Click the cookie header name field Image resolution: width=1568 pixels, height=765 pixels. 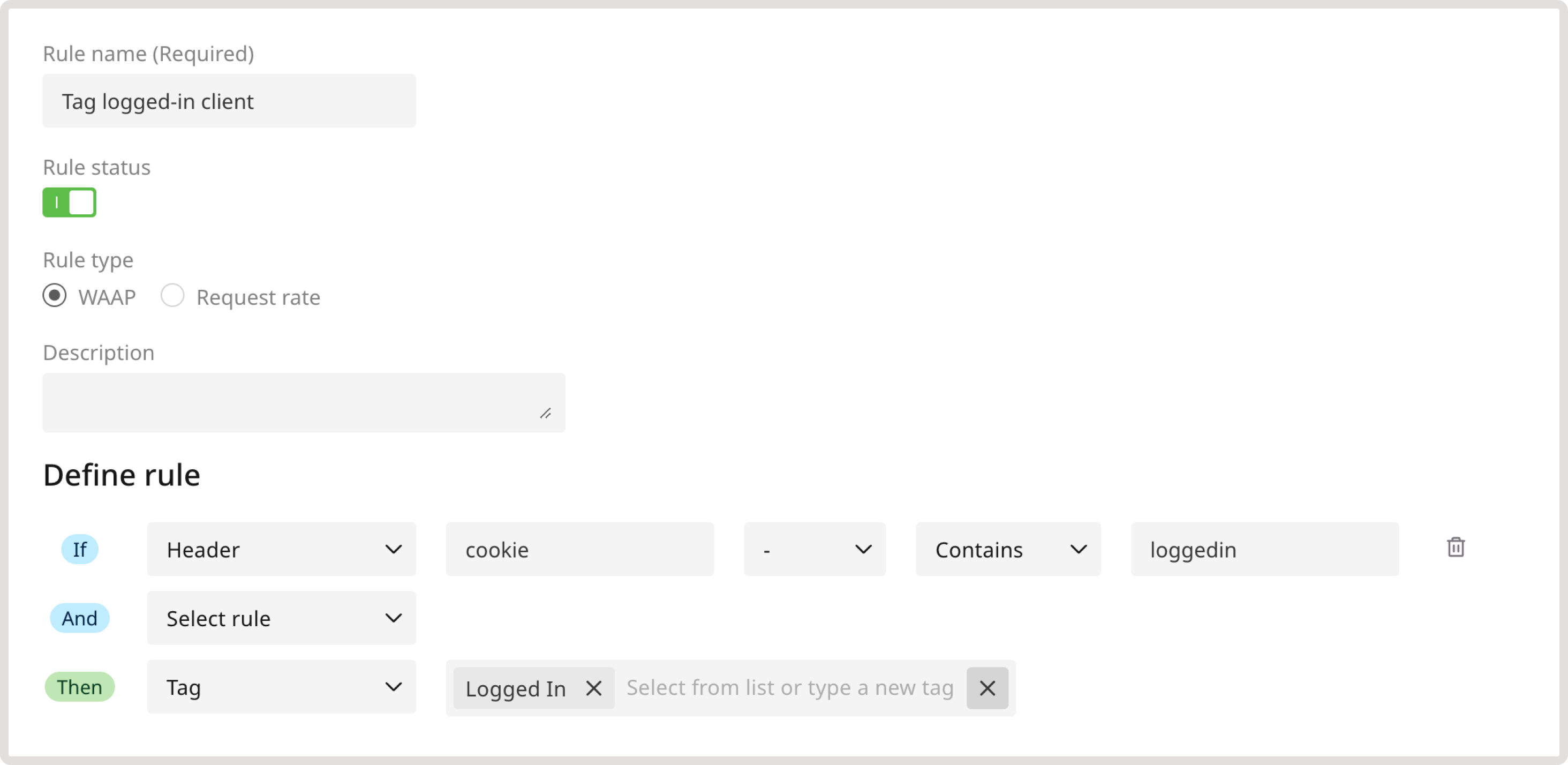click(x=579, y=549)
